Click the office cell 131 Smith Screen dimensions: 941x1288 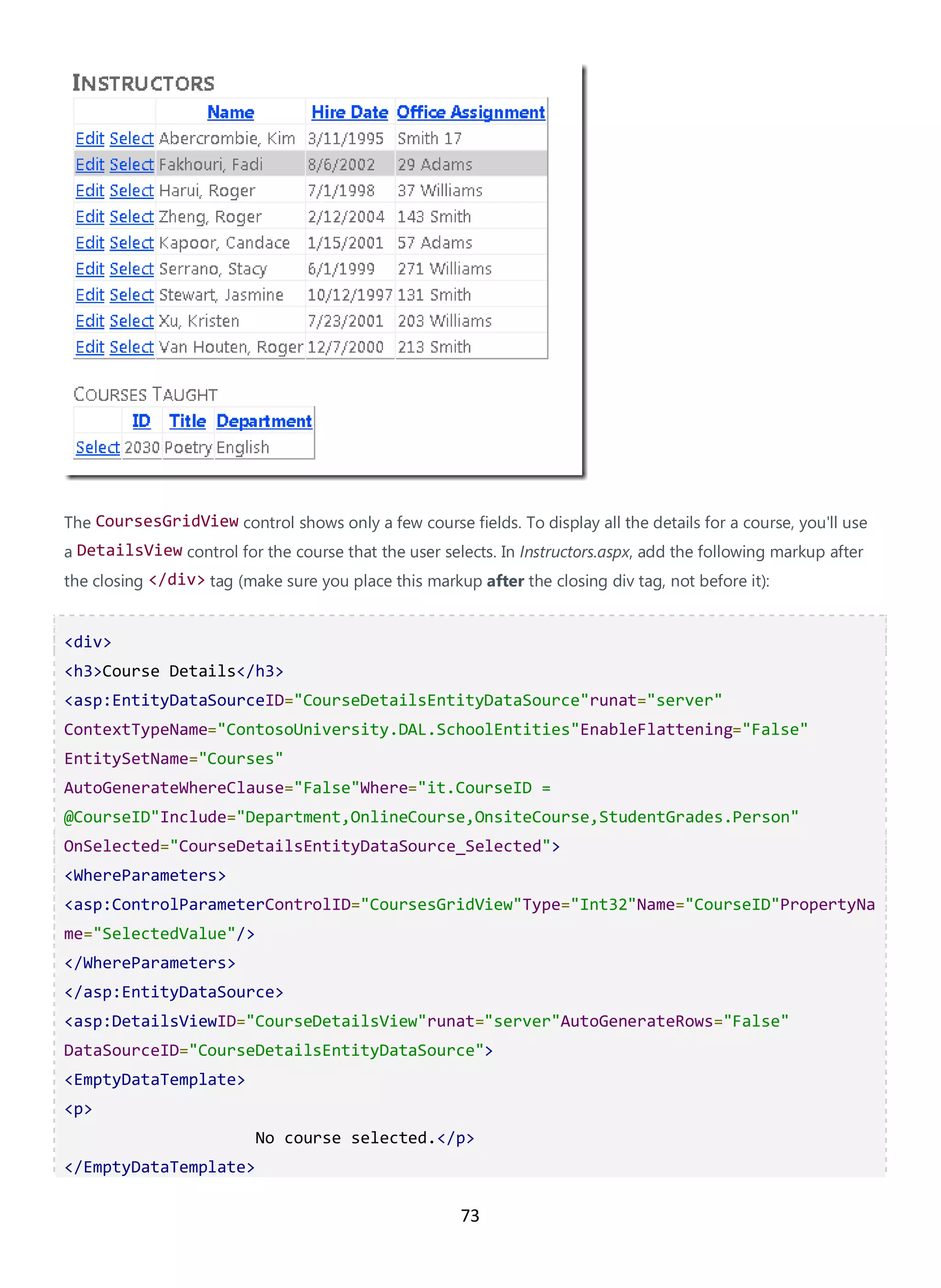[435, 295]
